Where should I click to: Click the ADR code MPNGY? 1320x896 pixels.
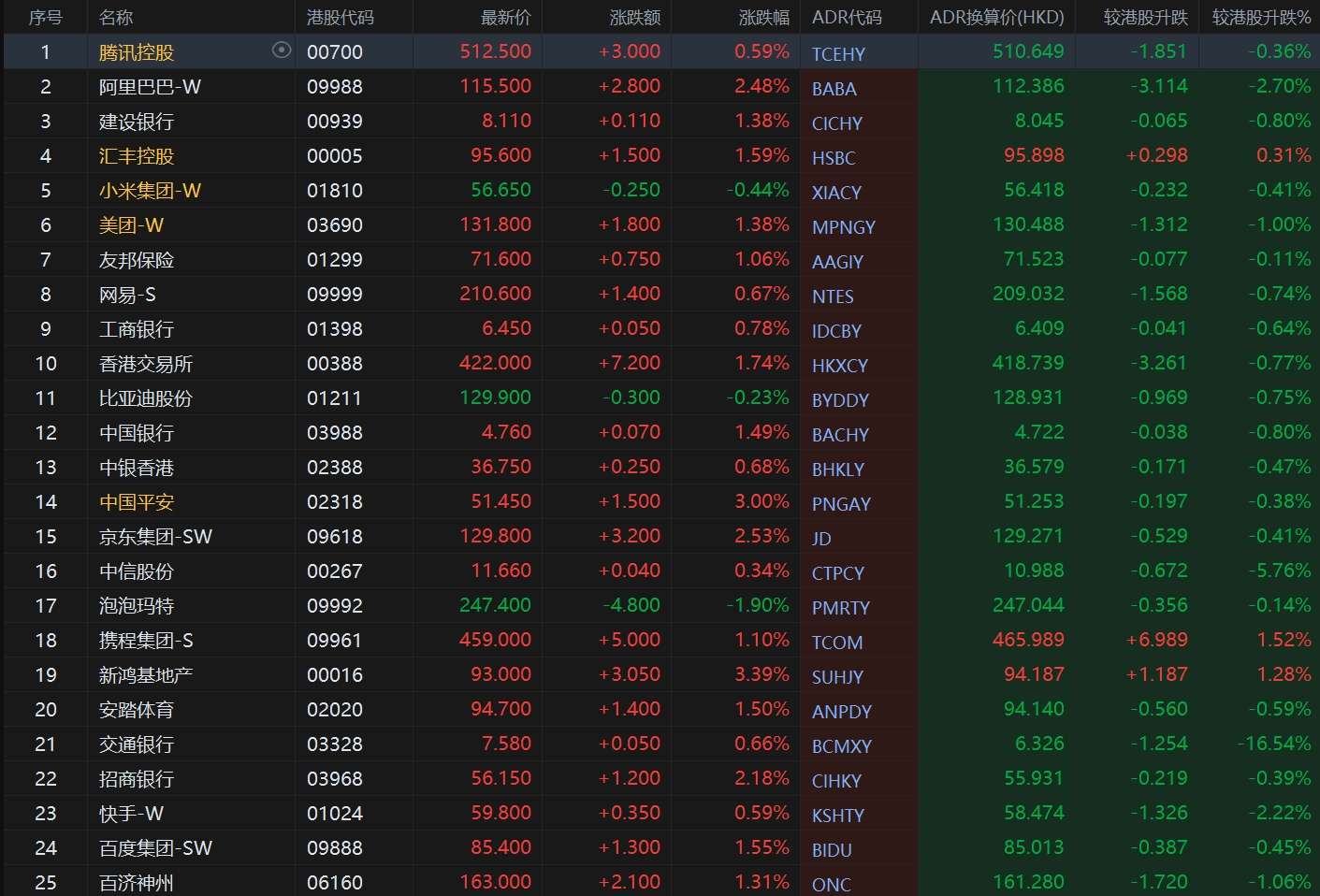coord(844,227)
